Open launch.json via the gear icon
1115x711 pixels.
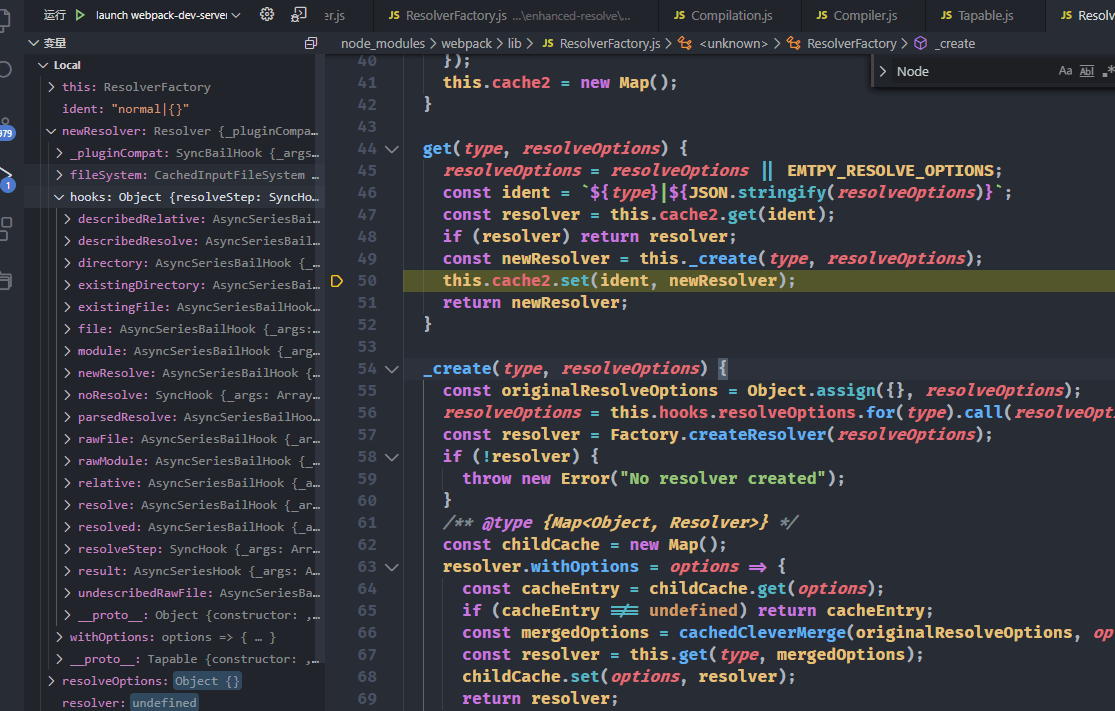[267, 15]
